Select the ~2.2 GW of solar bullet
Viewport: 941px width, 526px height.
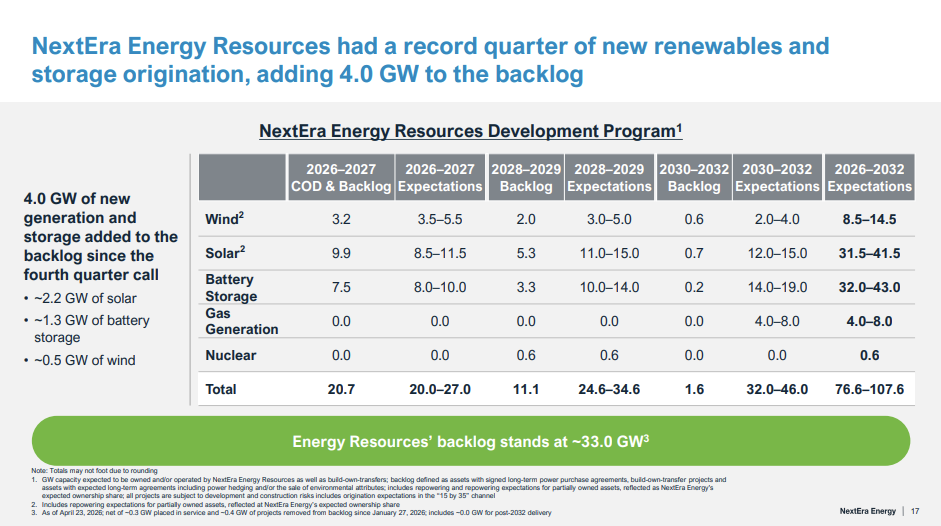point(97,299)
